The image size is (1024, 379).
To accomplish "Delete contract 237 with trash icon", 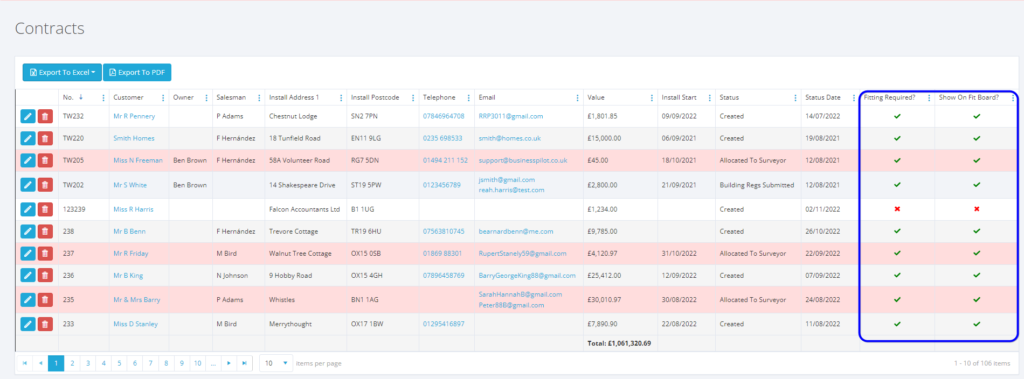I will [45, 254].
